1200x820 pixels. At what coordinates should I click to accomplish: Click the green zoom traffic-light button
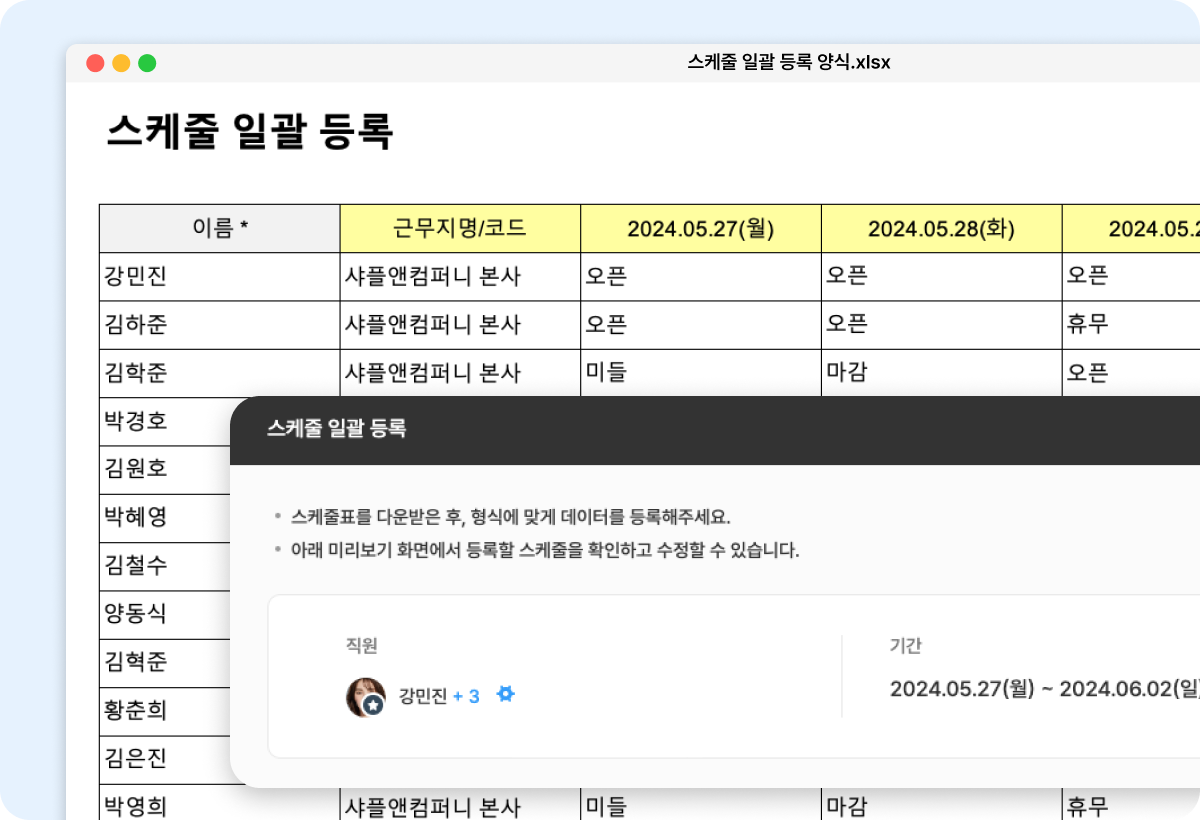click(147, 62)
